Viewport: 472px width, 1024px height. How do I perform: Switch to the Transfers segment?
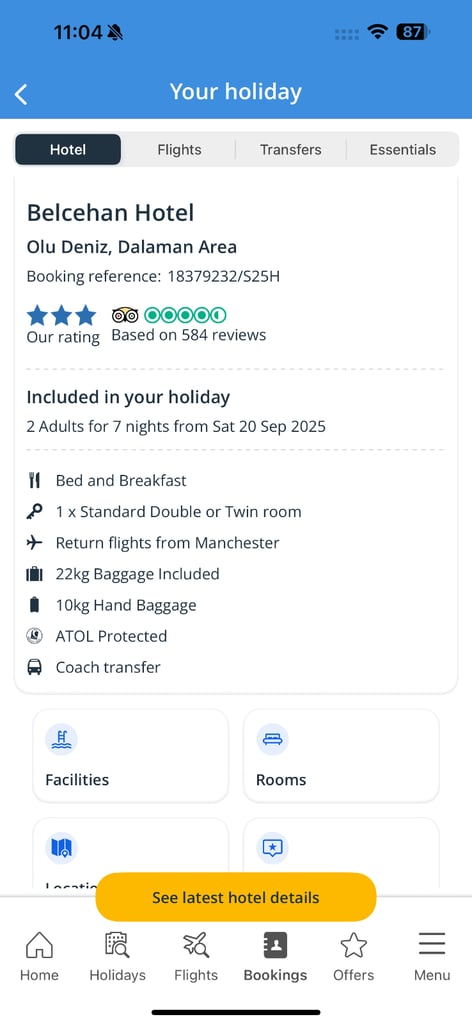[x=291, y=150]
